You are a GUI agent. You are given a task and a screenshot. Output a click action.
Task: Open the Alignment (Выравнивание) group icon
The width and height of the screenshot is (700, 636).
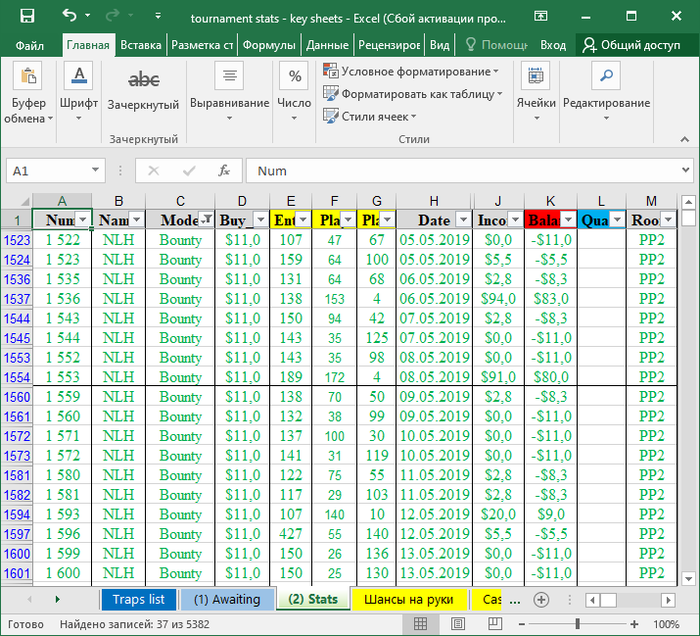tap(229, 77)
